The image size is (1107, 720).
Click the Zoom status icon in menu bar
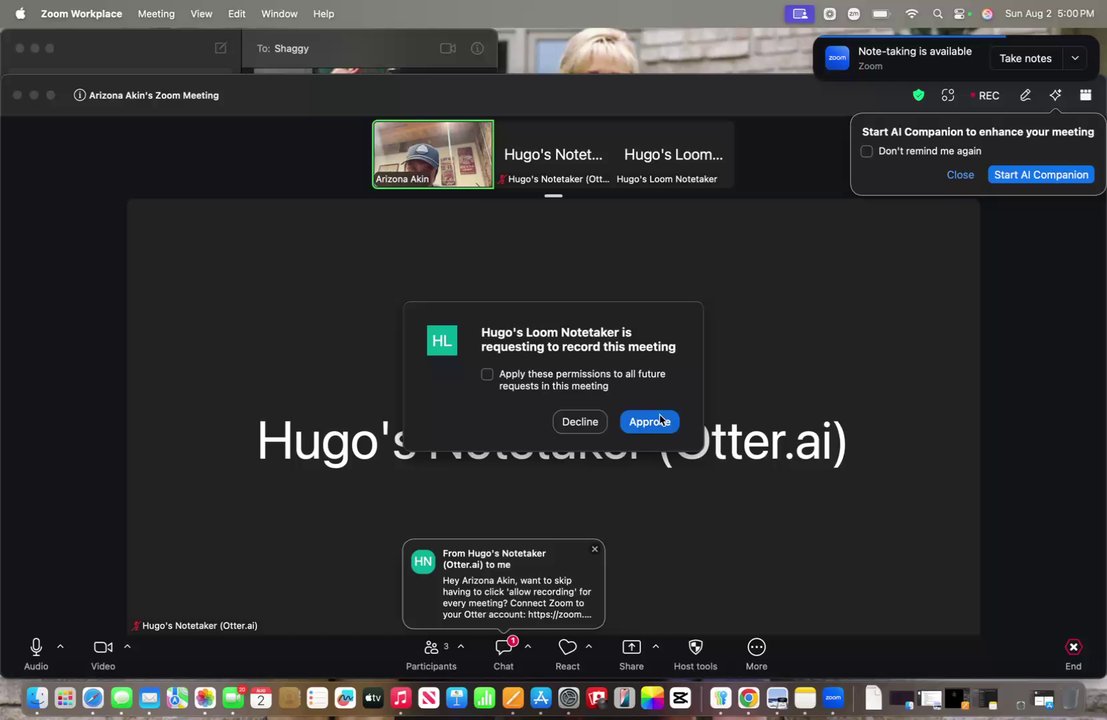[x=854, y=14]
